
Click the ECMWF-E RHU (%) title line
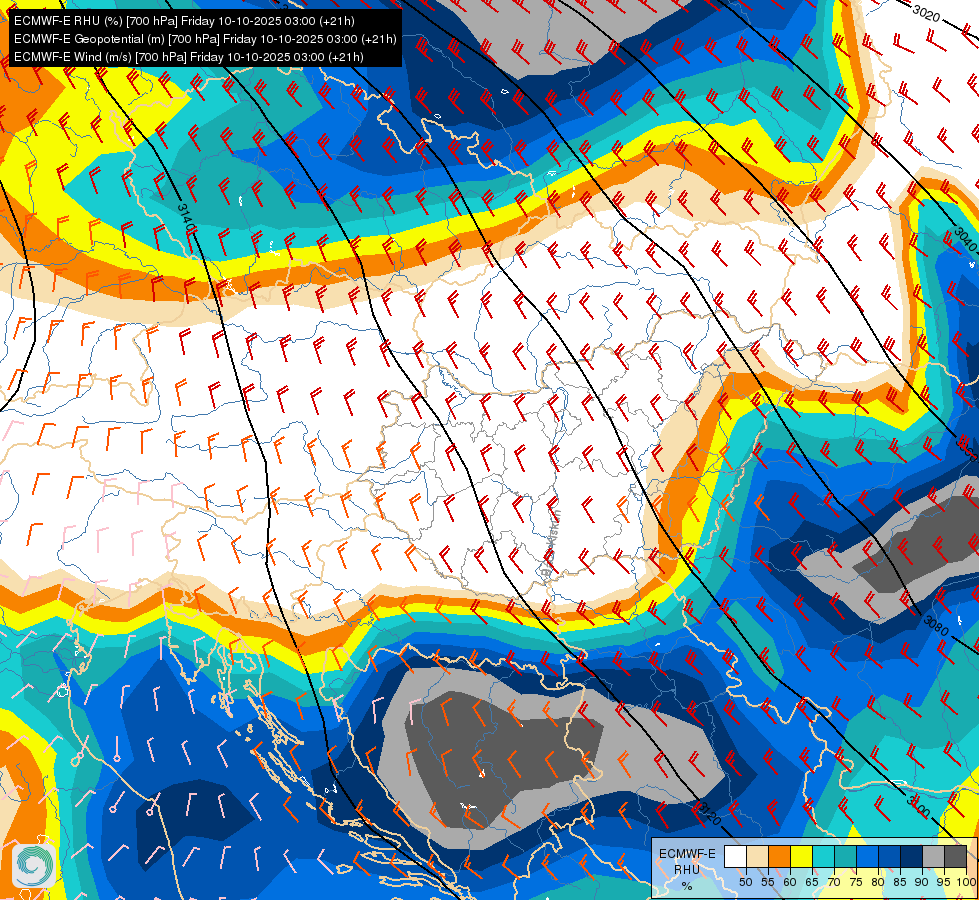[184, 21]
